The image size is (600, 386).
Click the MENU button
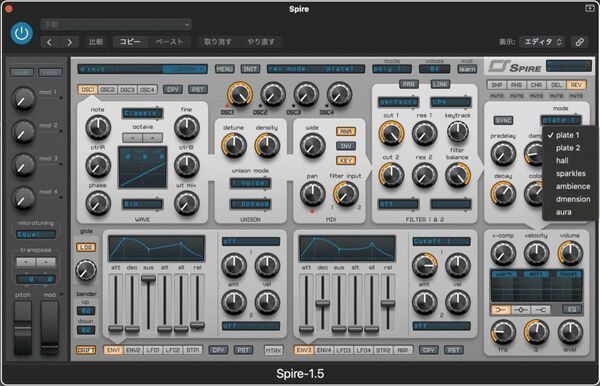tap(225, 69)
